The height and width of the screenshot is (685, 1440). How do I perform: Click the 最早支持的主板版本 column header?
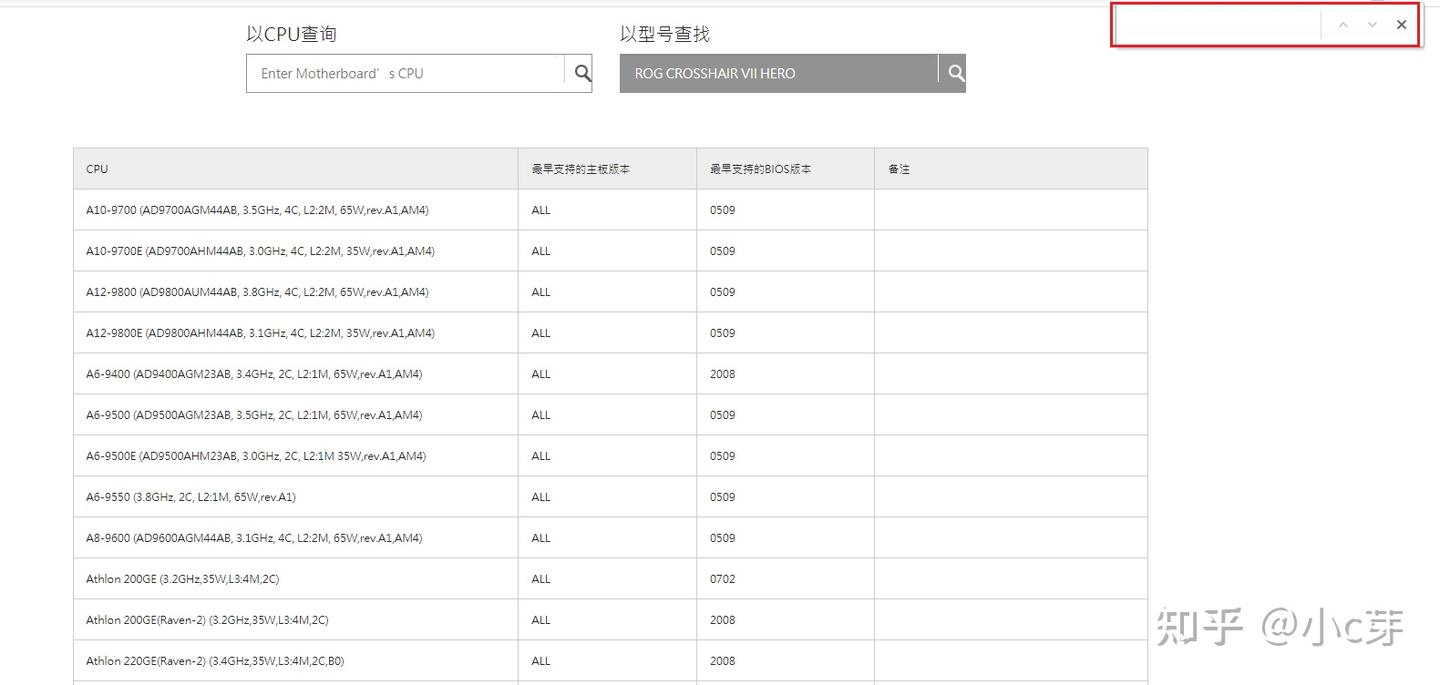[x=607, y=169]
